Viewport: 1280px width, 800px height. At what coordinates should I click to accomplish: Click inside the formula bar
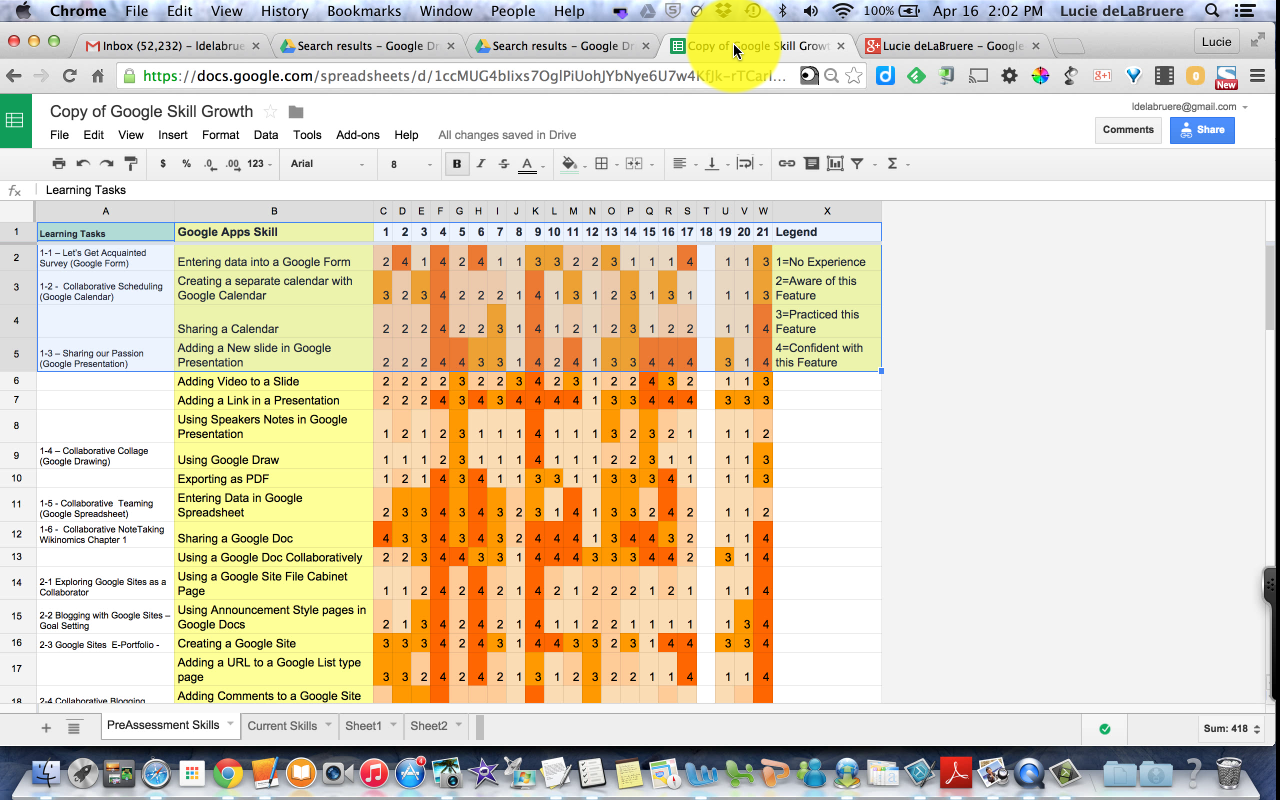pos(300,189)
